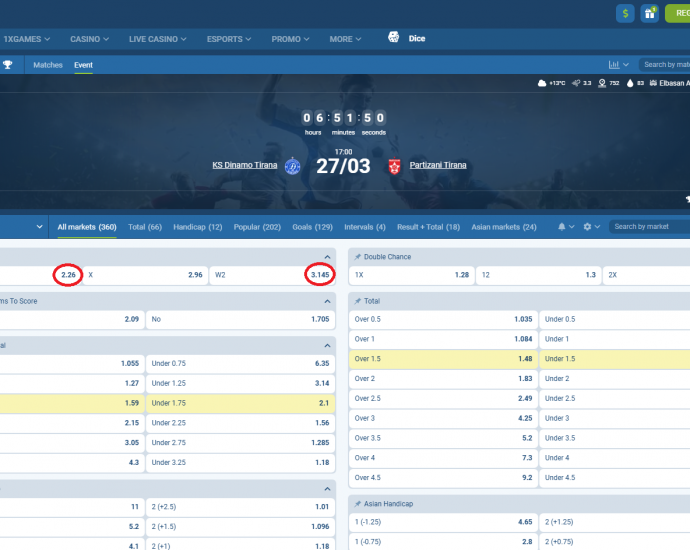Select Double Chance 1X at 1.28
The image size is (690, 550).
(412, 275)
